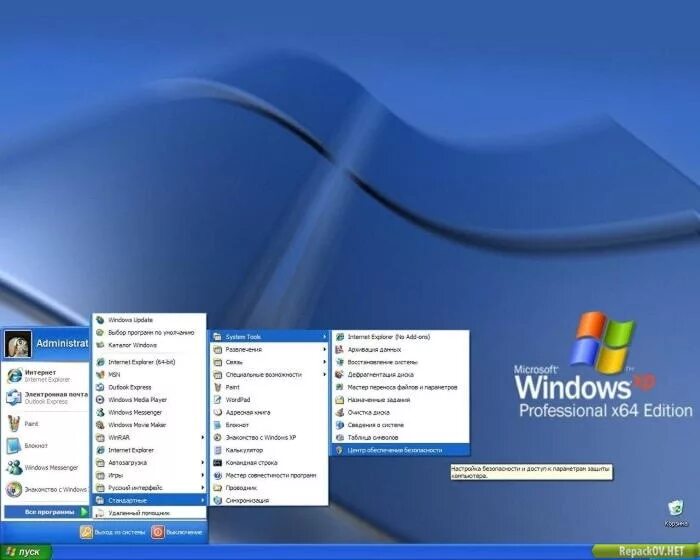The image size is (700, 560).
Task: Click the пуск Start button
Action: [x=26, y=552]
